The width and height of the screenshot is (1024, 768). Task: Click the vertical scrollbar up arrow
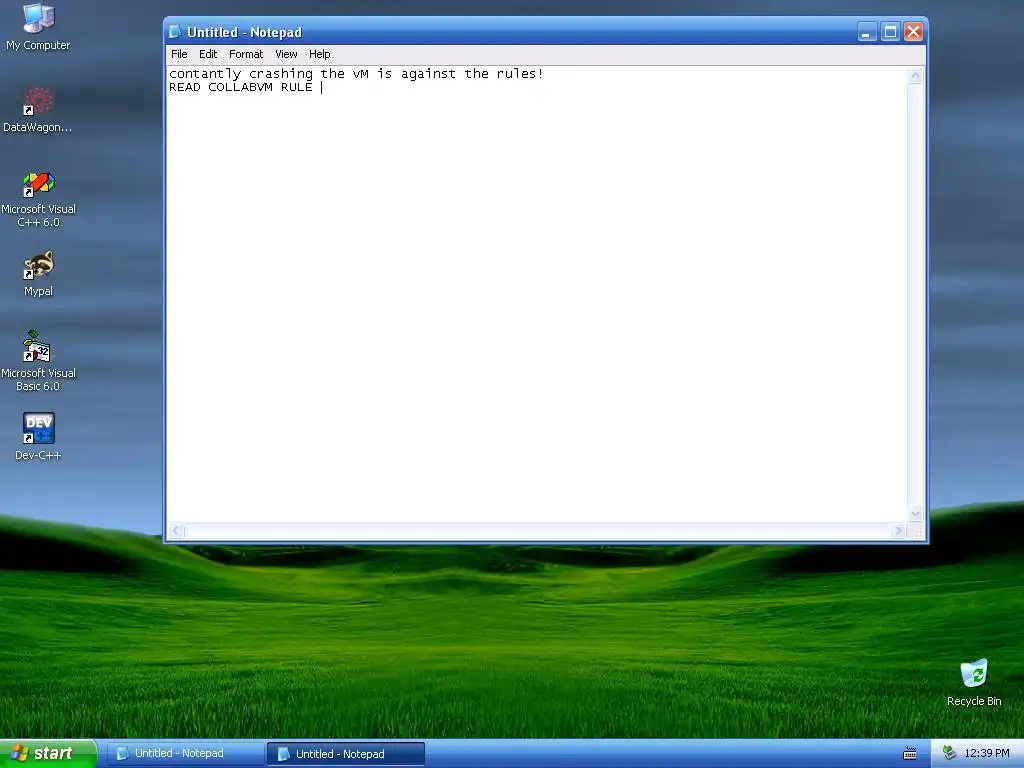click(x=916, y=76)
